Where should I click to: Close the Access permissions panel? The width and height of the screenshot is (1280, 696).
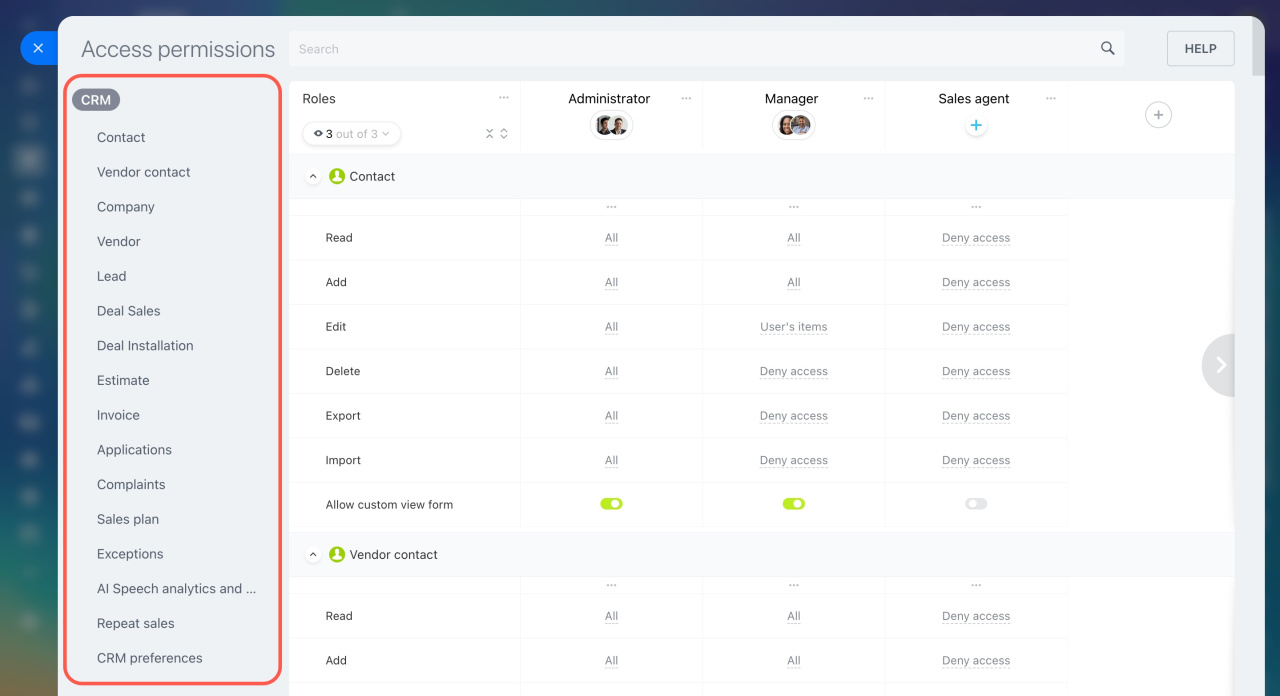click(x=38, y=48)
